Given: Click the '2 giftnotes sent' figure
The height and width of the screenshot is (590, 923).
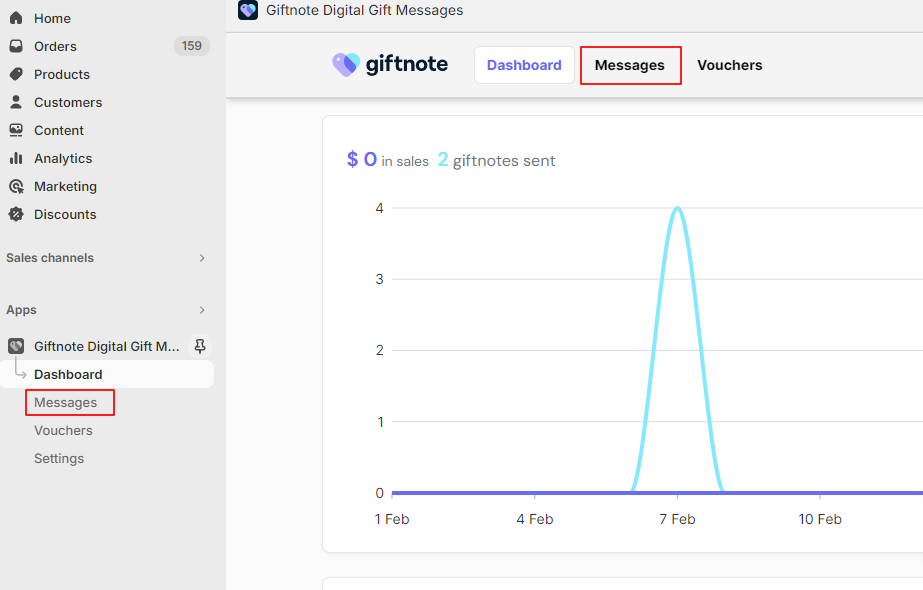Looking at the screenshot, I should pyautogui.click(x=496, y=160).
